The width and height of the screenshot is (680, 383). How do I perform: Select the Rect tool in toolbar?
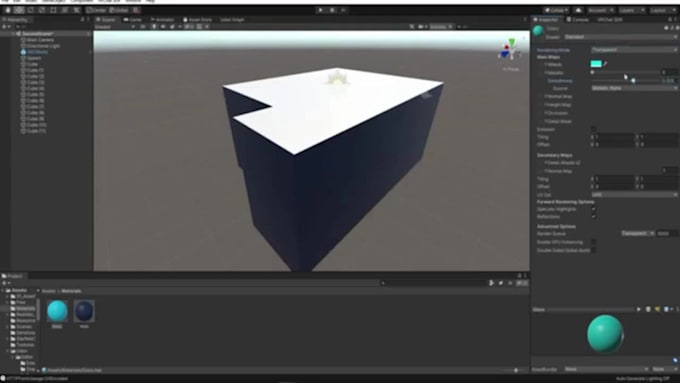click(53, 10)
